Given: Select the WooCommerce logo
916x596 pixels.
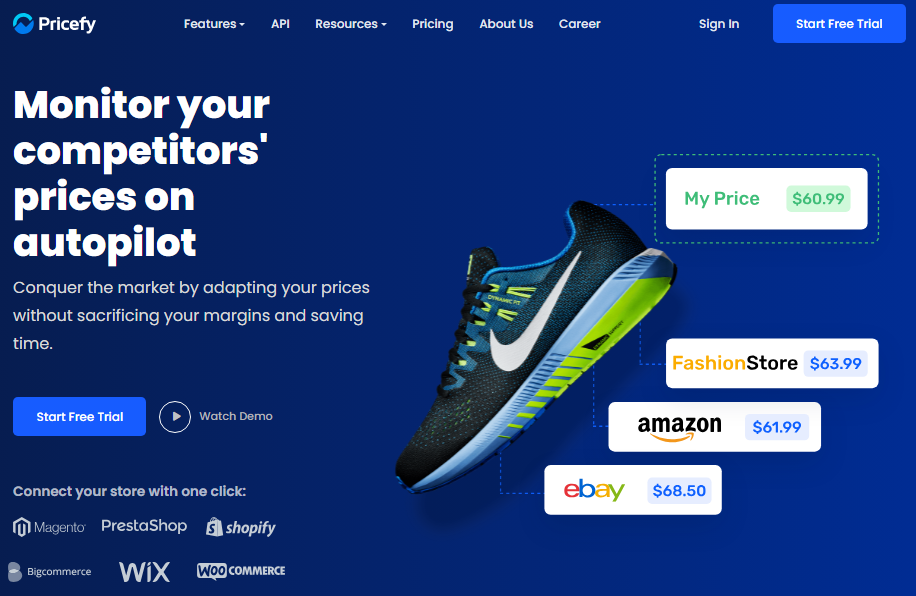Looking at the screenshot, I should [241, 570].
